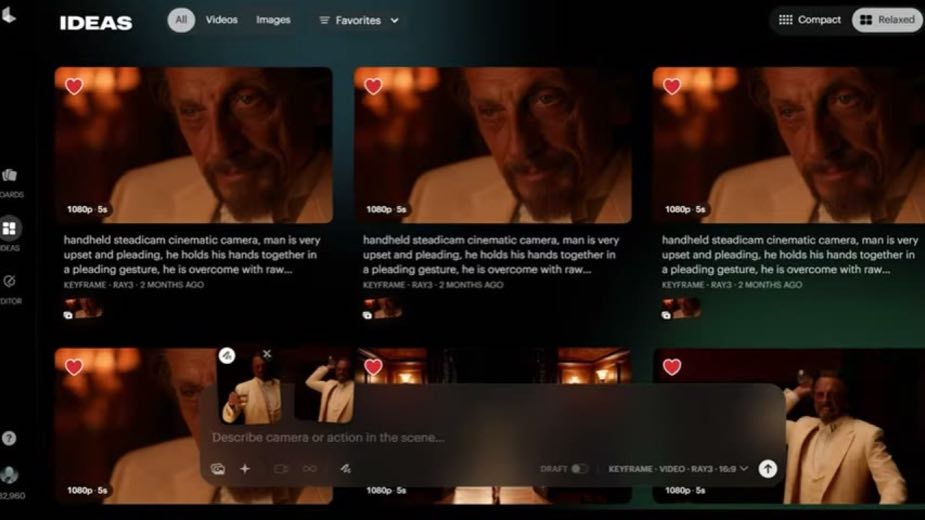Toggle heart on close-up face card in bottom row
The height and width of the screenshot is (520, 925).
coord(74,367)
